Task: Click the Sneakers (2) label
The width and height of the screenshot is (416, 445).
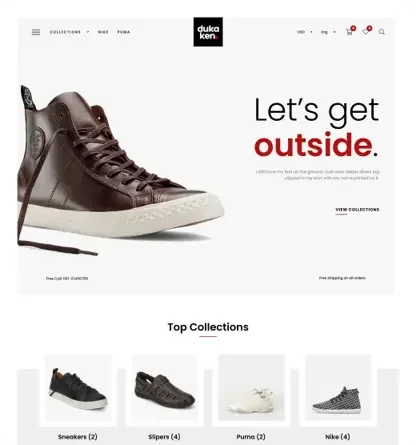Action: [x=78, y=437]
